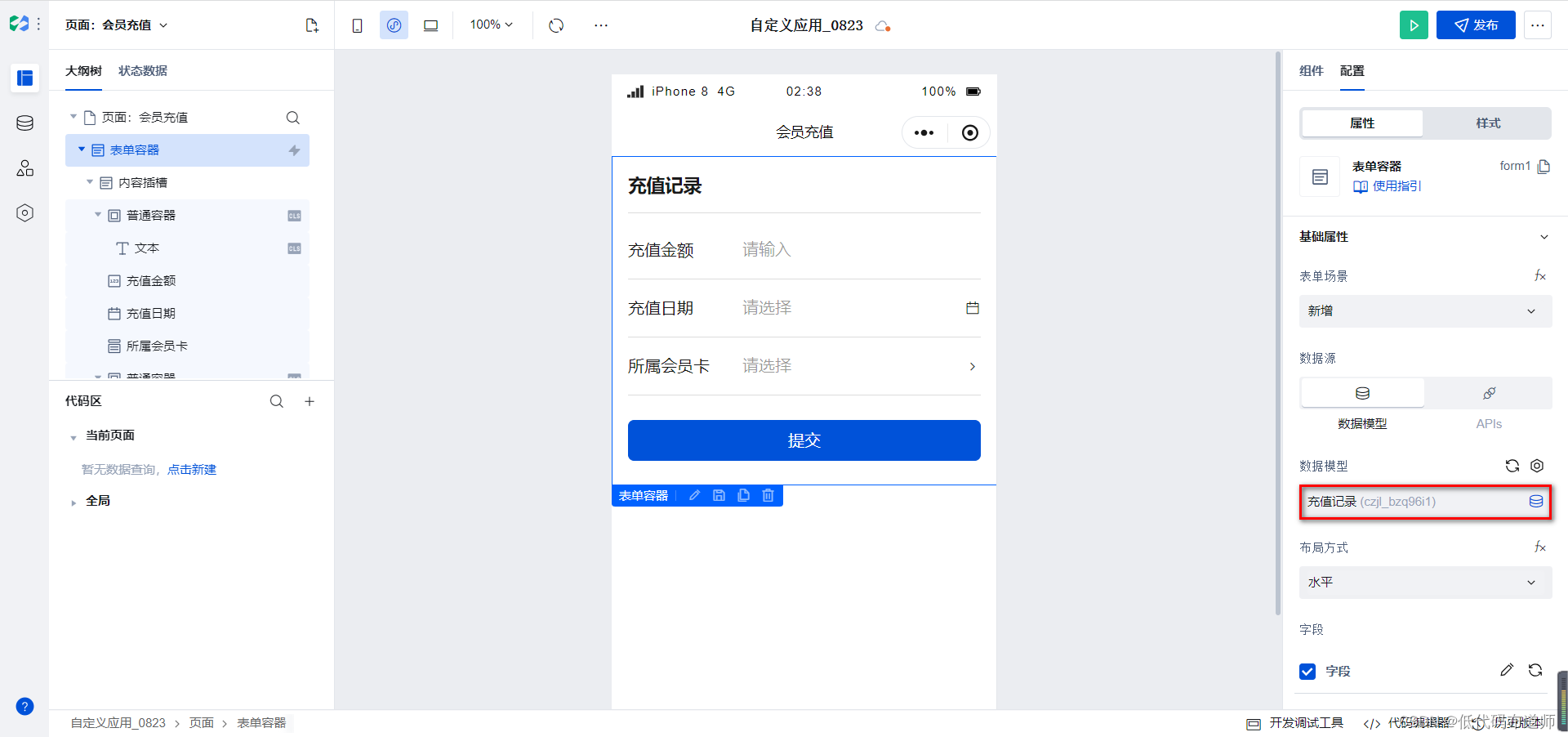
Task: Open the toolbar more options ellipsis
Action: [601, 25]
